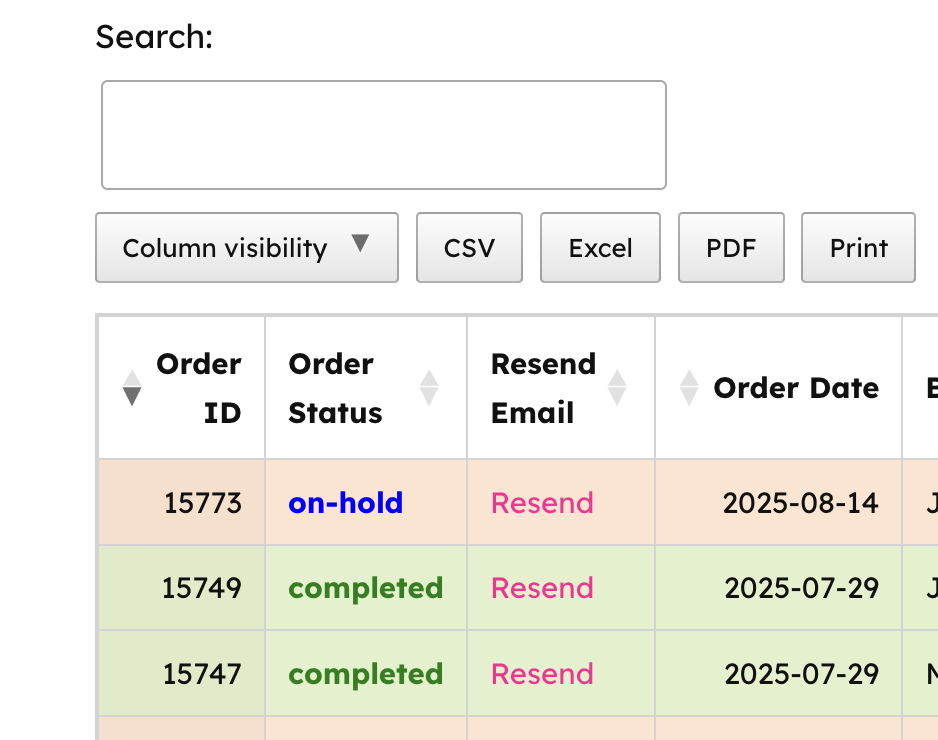Screen dimensions: 938x740
Task: Click the order ID 15749 cell
Action: tap(201, 588)
